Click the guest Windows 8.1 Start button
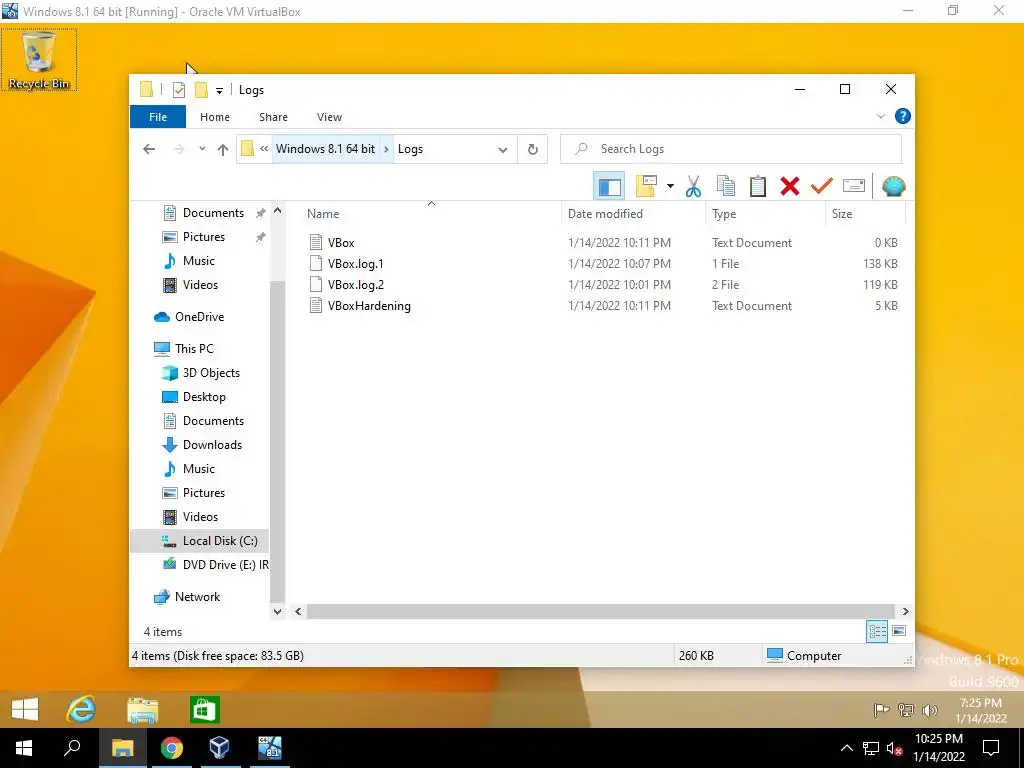This screenshot has height=768, width=1024. coord(25,709)
